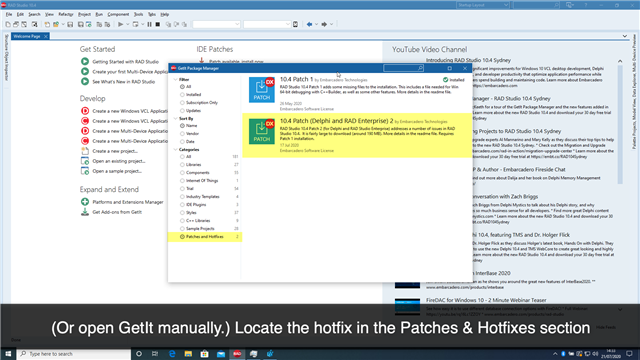
Task: Click the blue Back navigation arrow
Action: pyautogui.click(x=309, y=24)
